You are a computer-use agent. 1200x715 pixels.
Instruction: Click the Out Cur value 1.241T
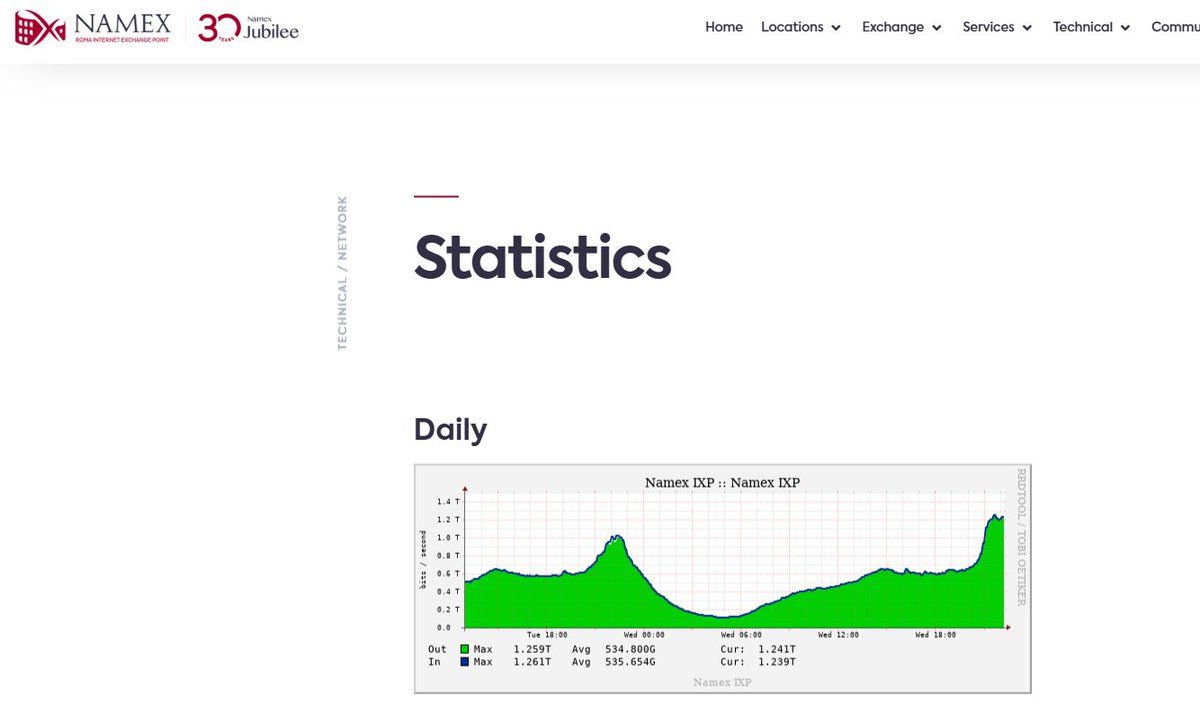[778, 649]
